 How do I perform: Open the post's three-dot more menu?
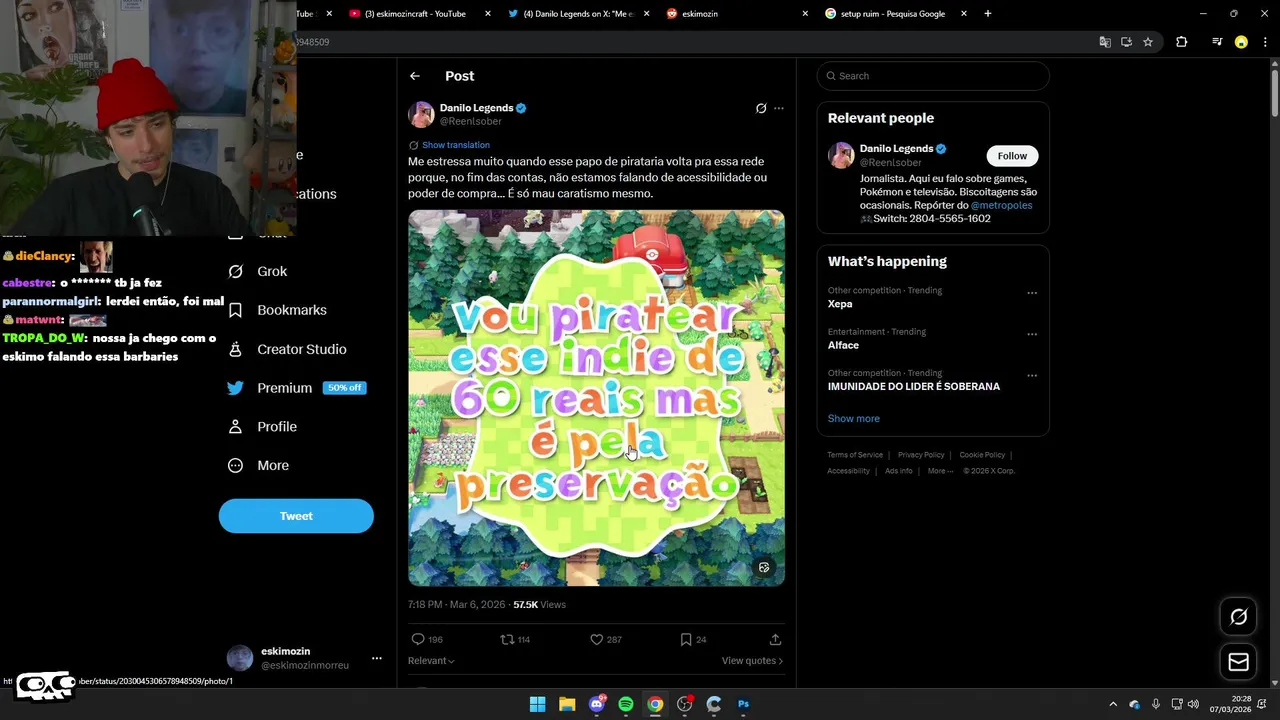tap(779, 108)
